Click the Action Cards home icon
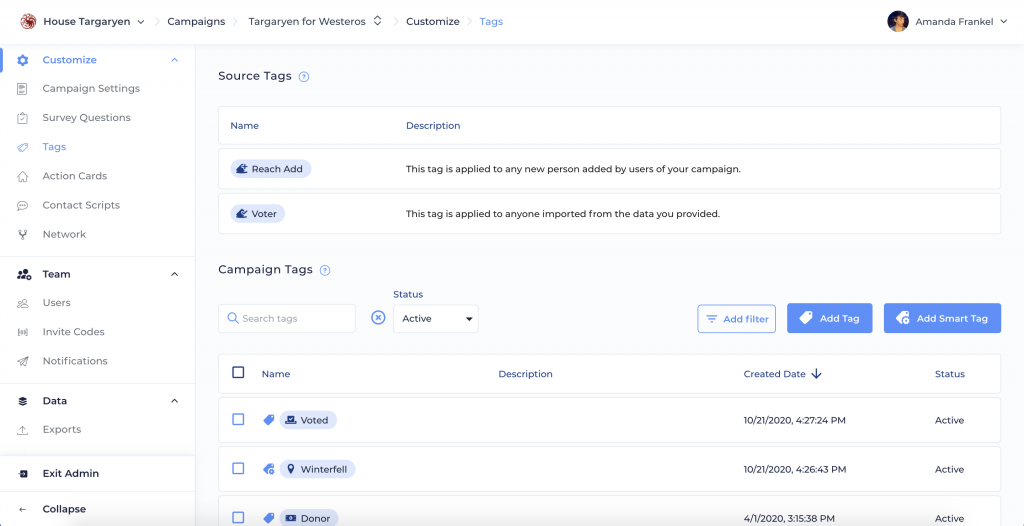 [x=23, y=176]
